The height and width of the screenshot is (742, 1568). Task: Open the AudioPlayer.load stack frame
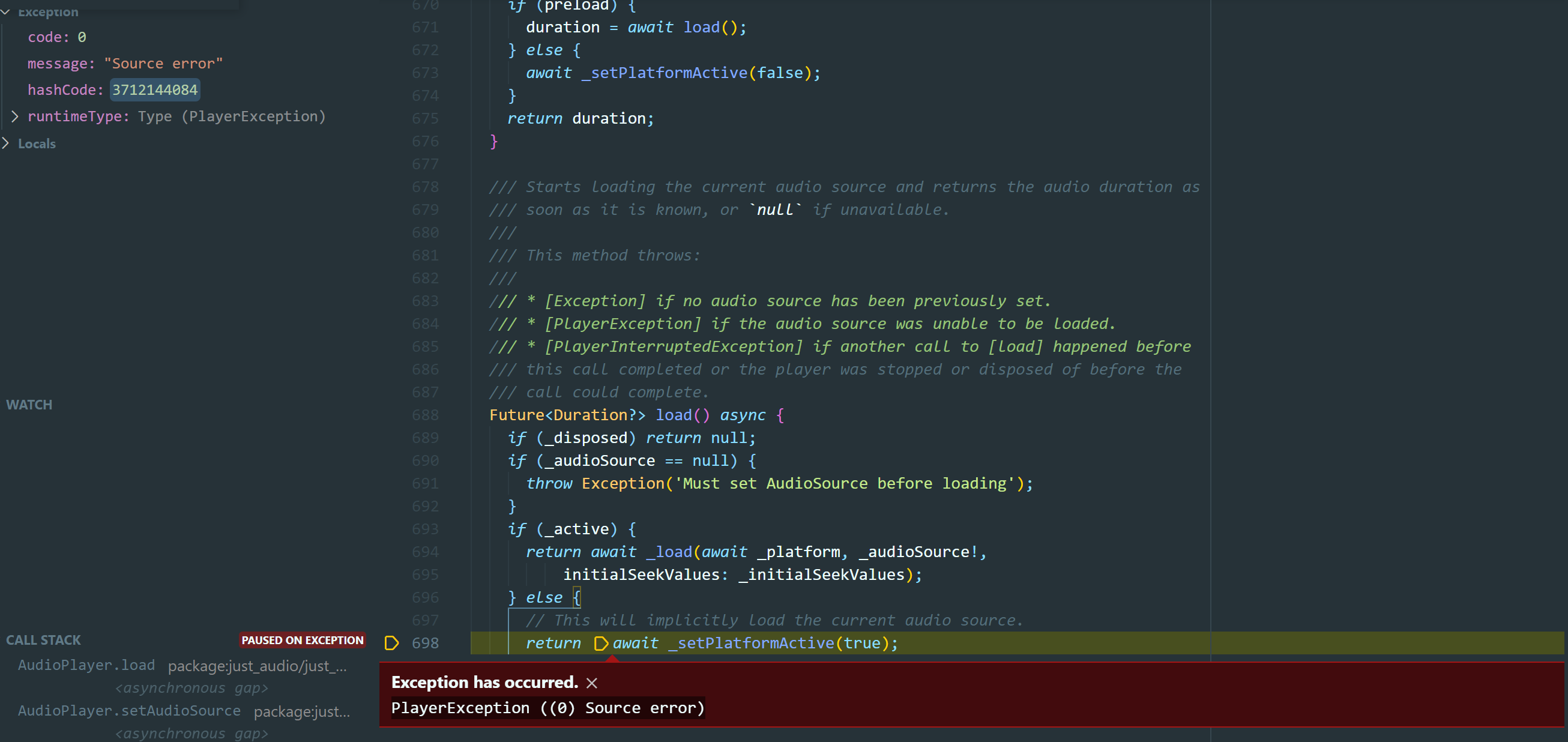(x=85, y=665)
